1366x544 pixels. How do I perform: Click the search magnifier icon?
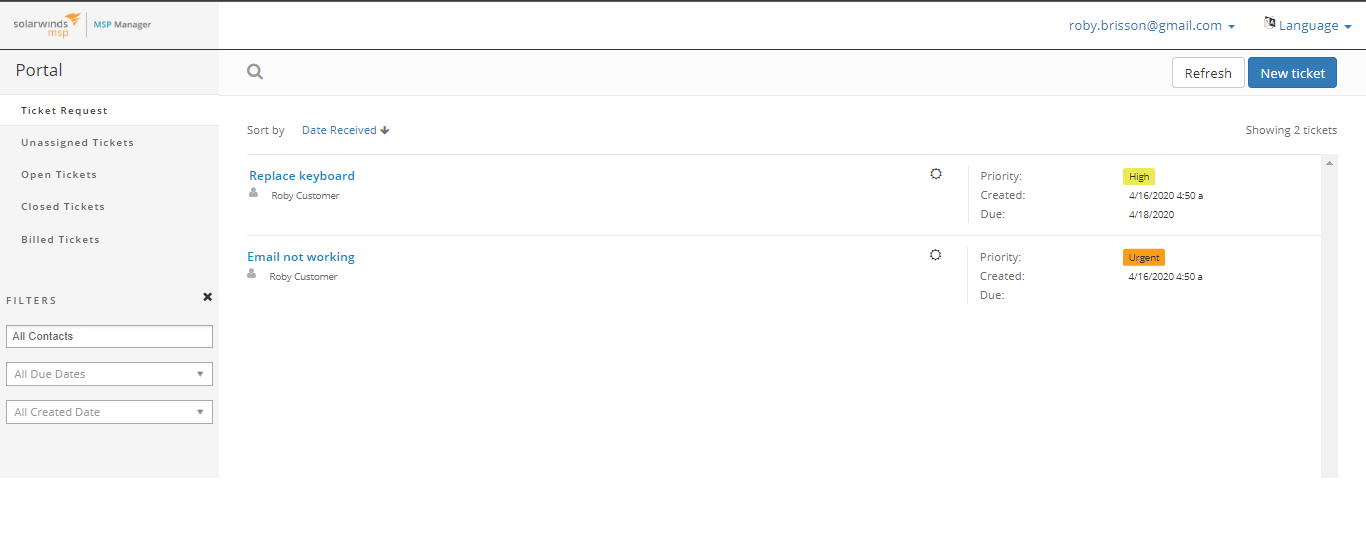[255, 72]
